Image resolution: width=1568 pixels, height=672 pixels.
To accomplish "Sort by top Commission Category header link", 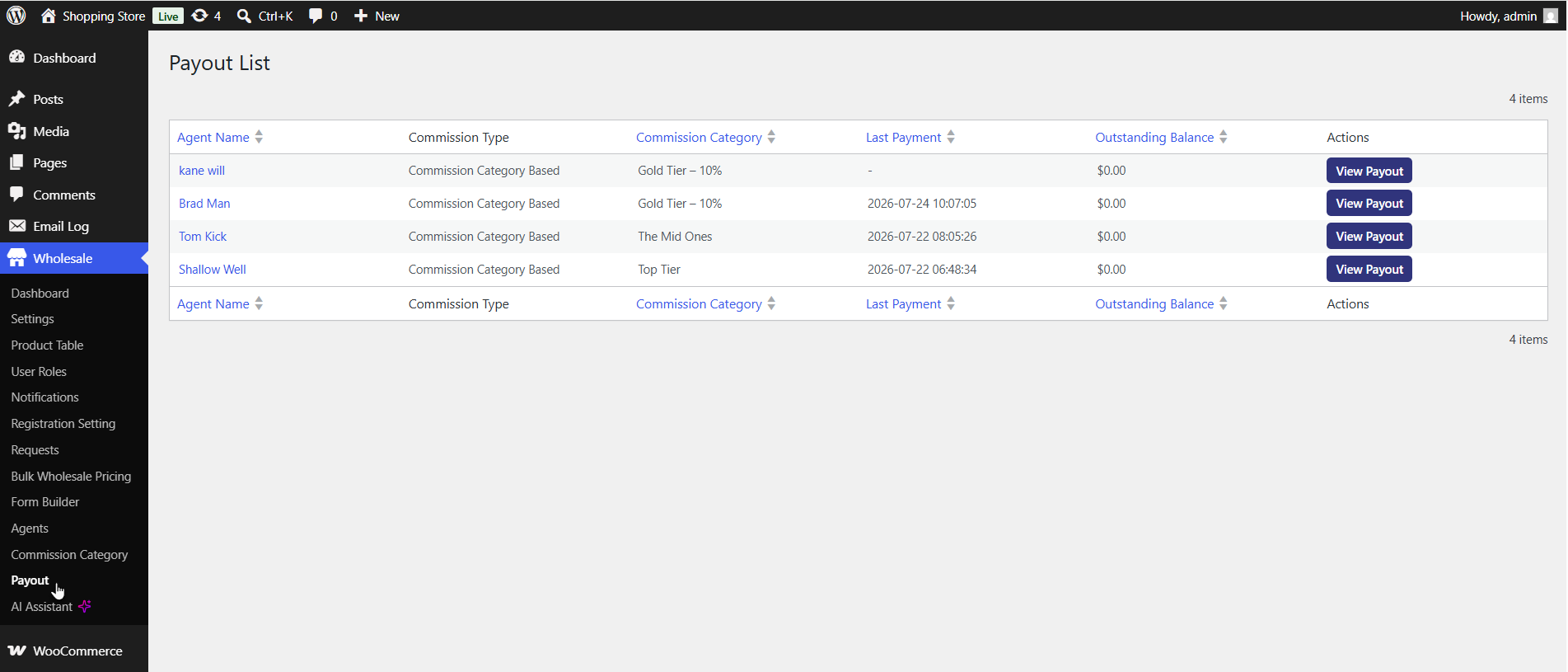I will pos(699,137).
